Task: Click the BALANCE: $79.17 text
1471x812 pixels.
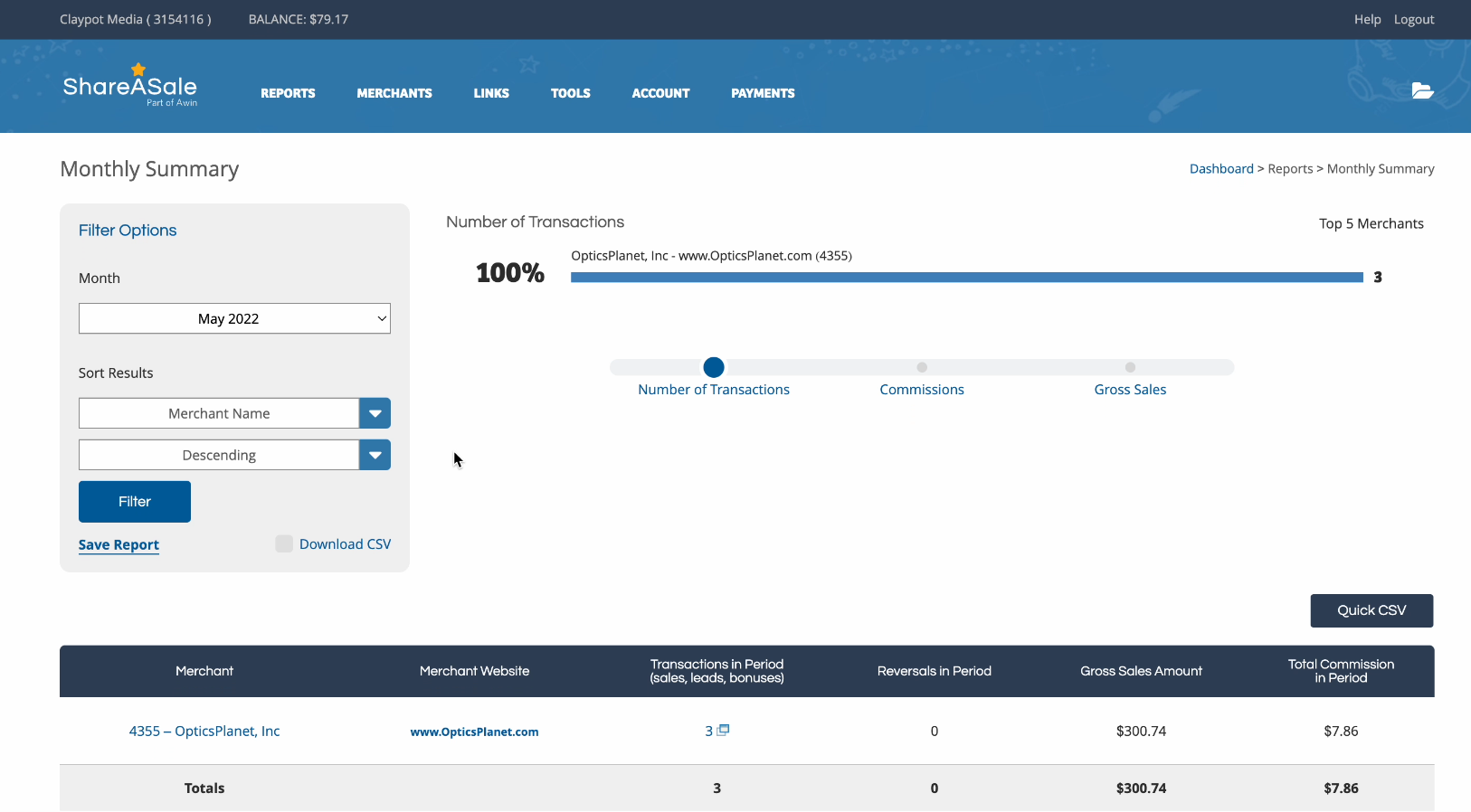Action: tap(299, 19)
